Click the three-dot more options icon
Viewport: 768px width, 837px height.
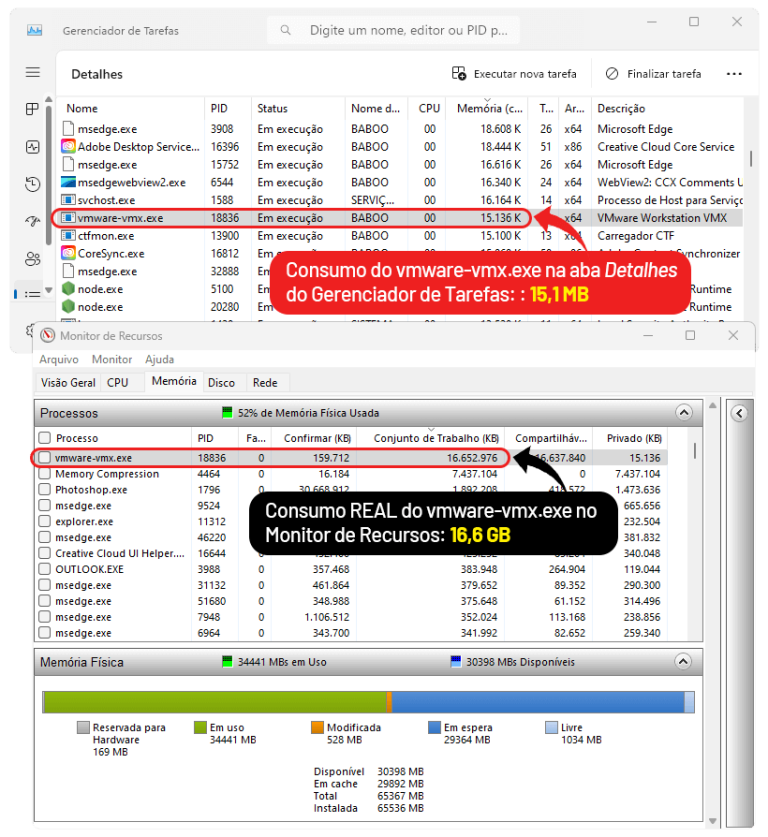[x=734, y=74]
